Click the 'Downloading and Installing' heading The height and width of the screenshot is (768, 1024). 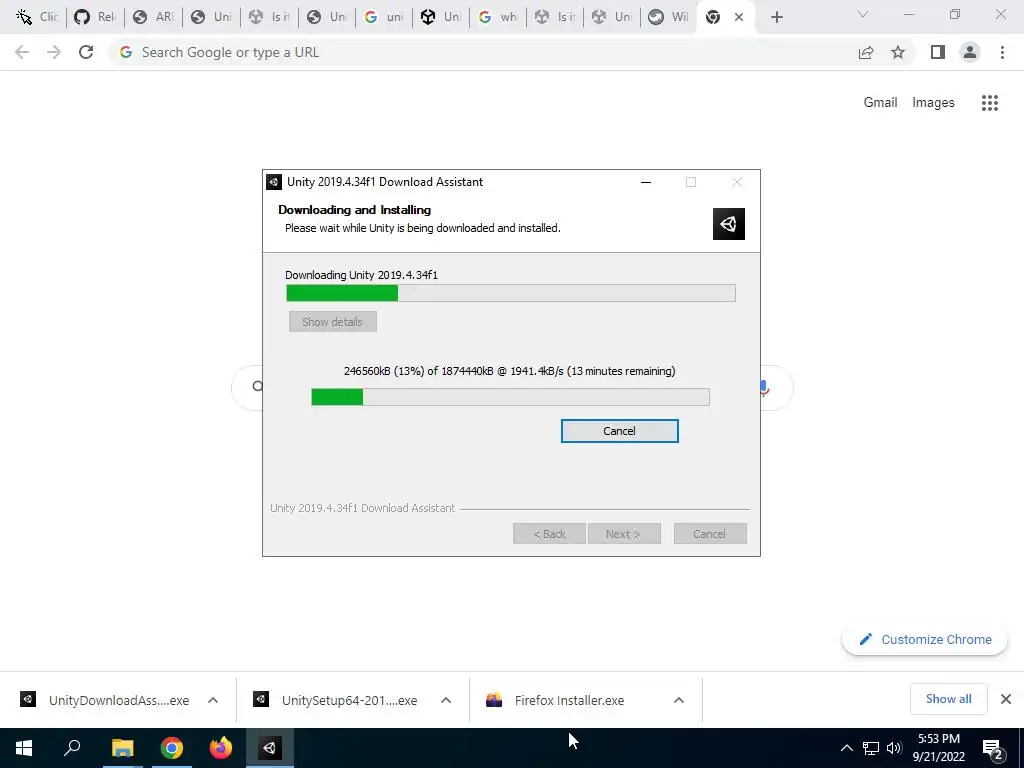click(355, 210)
